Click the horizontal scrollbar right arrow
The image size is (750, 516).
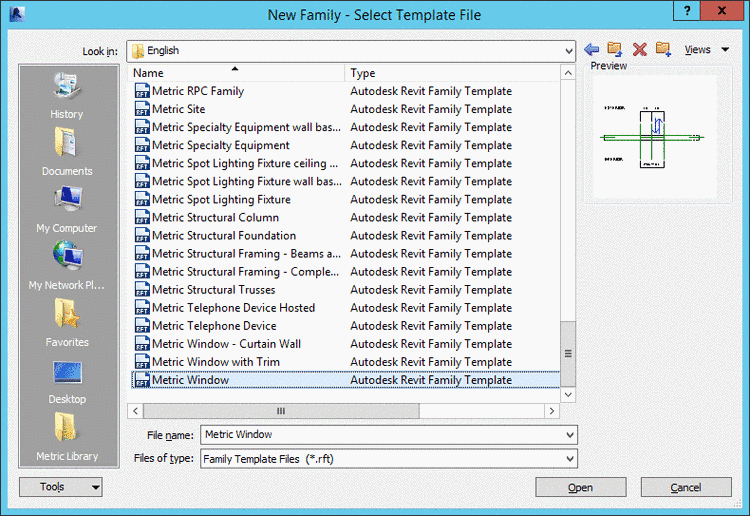click(552, 411)
